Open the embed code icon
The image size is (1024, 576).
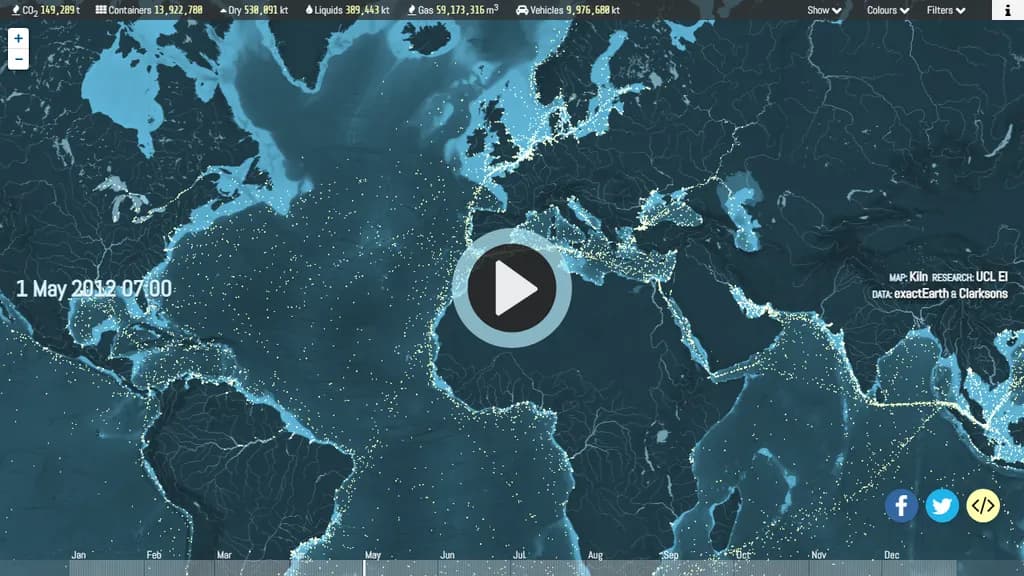(x=983, y=506)
